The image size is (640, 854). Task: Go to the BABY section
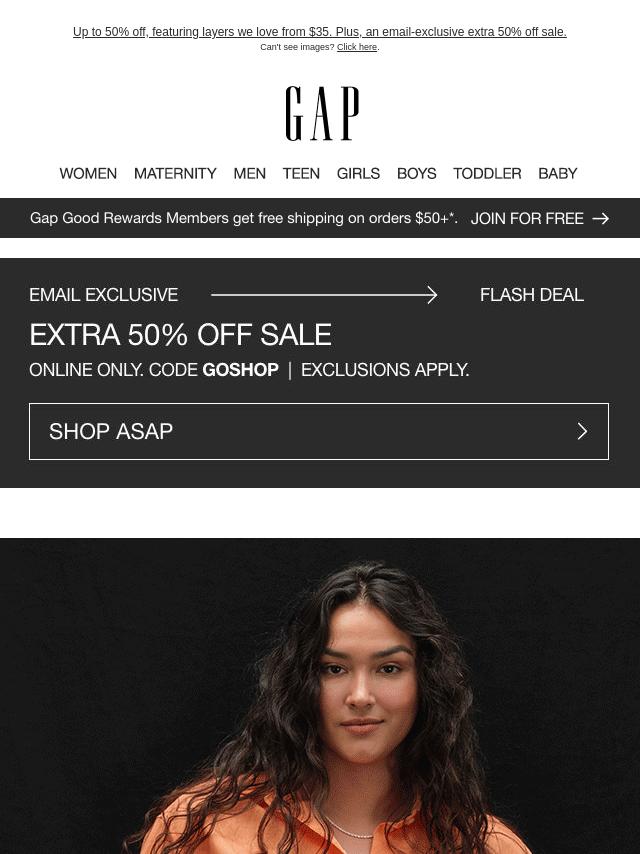558,173
